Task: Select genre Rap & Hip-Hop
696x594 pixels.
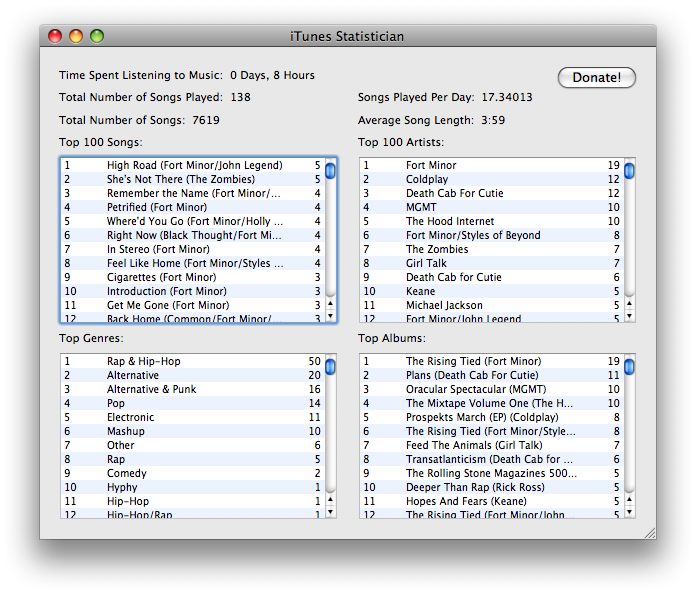Action: pyautogui.click(x=193, y=361)
